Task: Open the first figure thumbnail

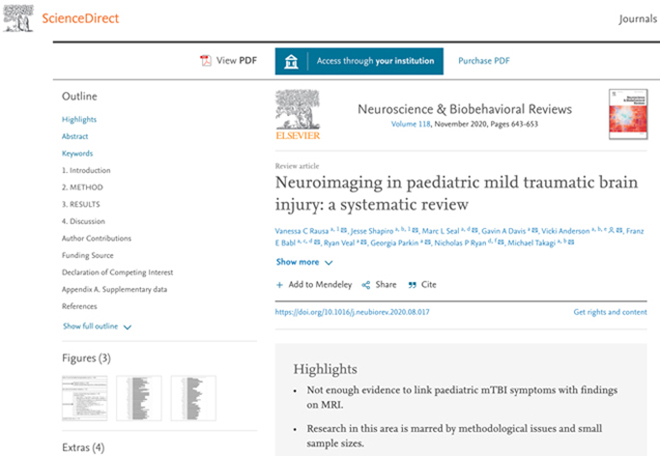Action: [85, 398]
